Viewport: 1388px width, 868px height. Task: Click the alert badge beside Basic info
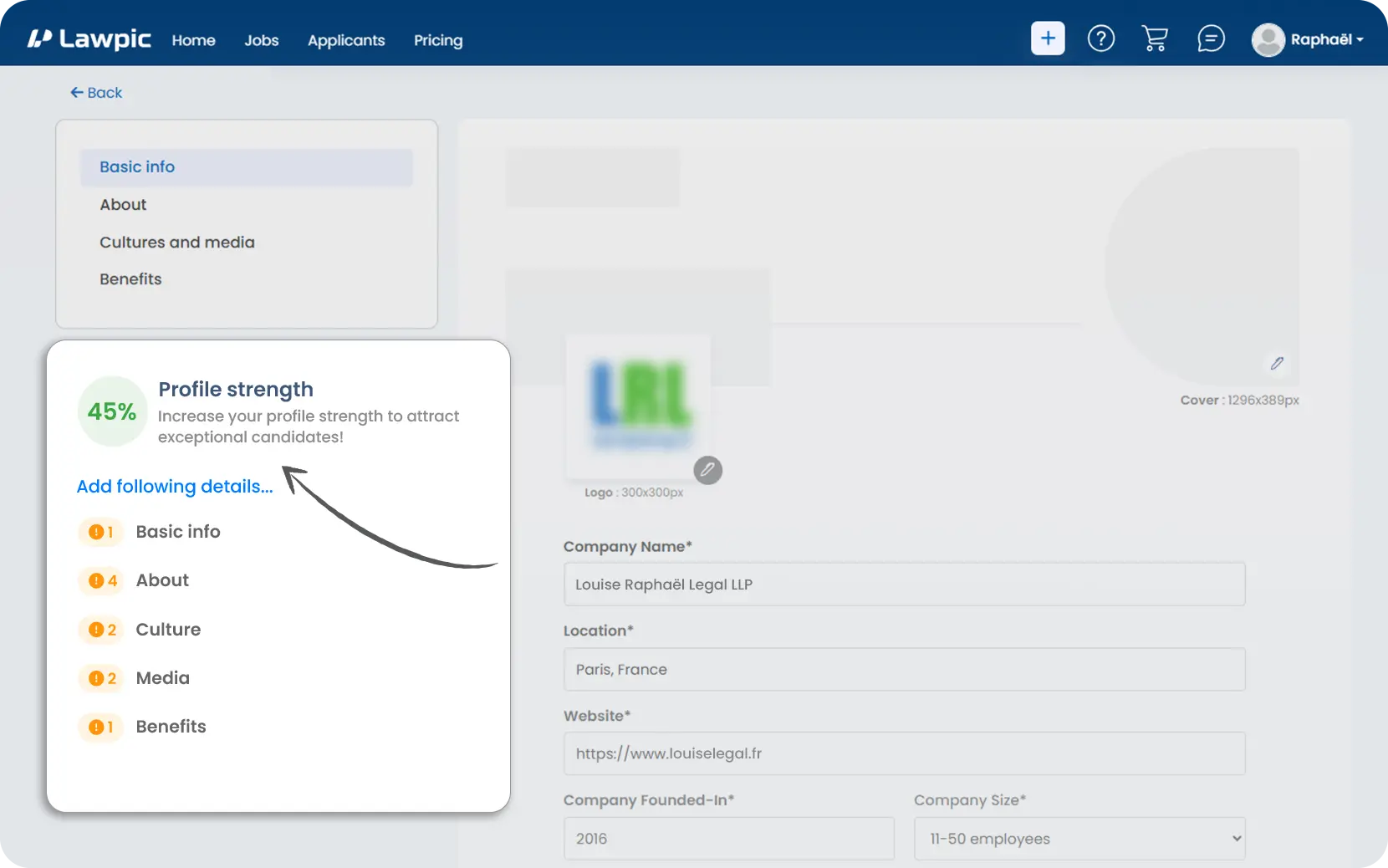(x=100, y=532)
